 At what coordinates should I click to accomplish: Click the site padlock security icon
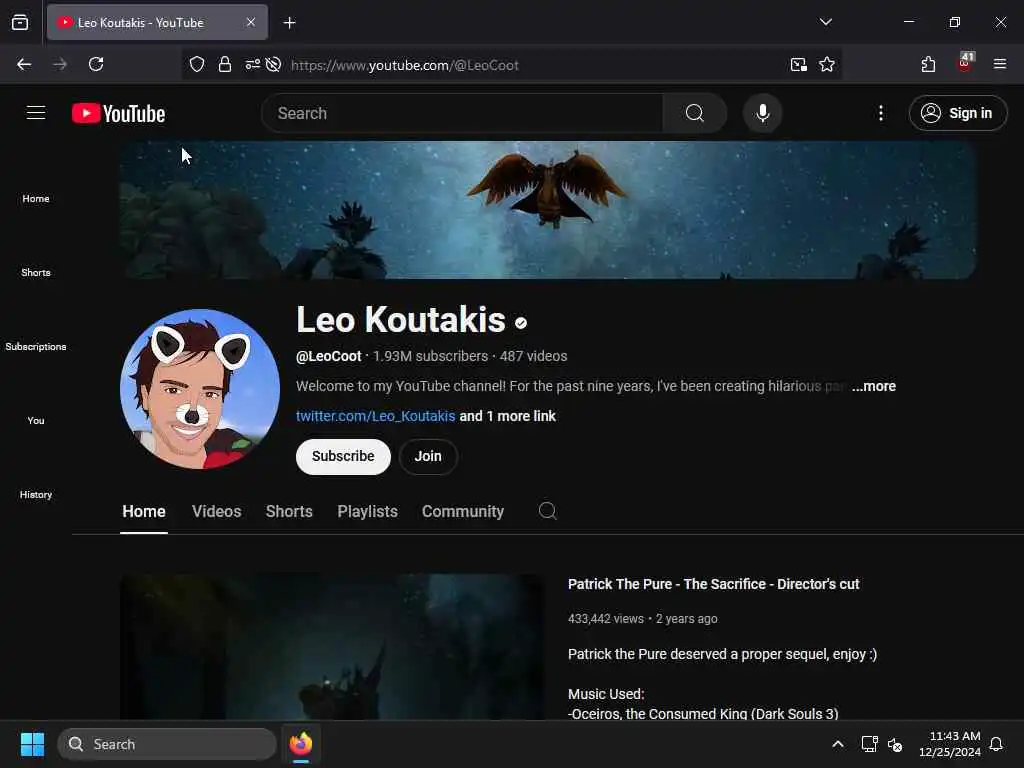tap(225, 65)
